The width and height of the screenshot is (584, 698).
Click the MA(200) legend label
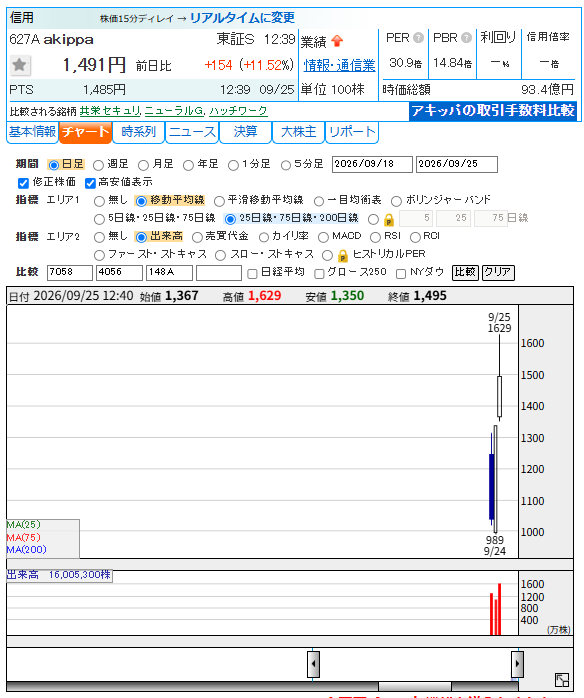[27, 550]
